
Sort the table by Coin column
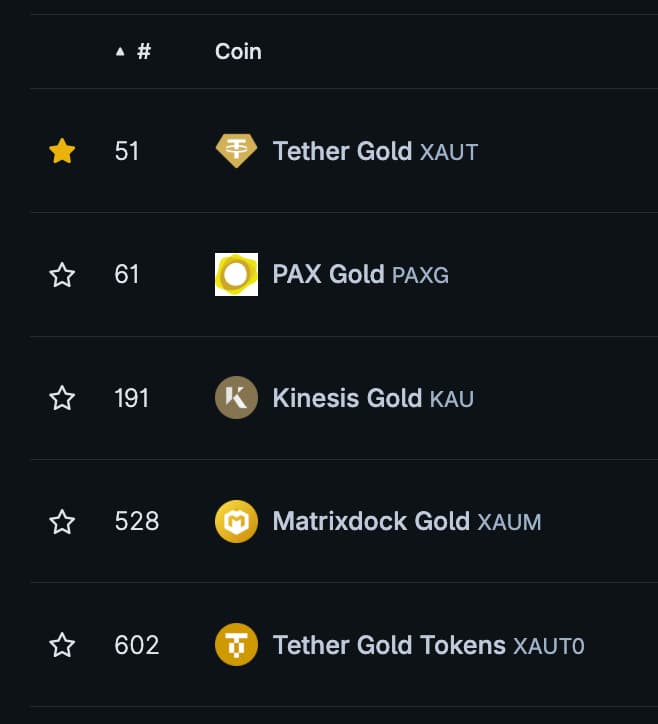(x=238, y=51)
